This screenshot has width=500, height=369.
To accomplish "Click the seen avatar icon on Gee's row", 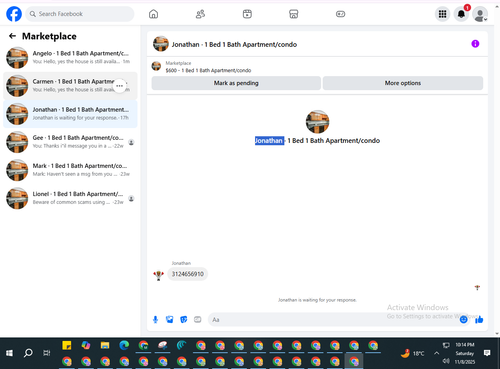I will pyautogui.click(x=131, y=142).
